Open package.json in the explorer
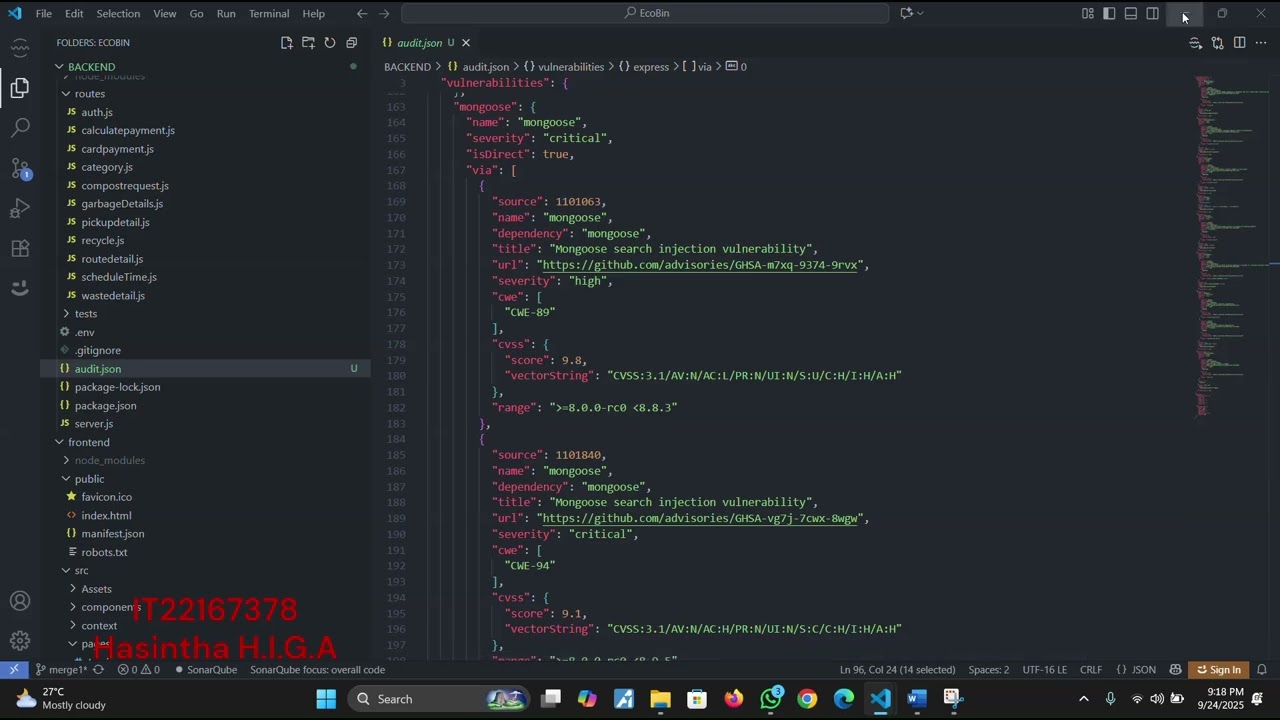 pos(105,406)
